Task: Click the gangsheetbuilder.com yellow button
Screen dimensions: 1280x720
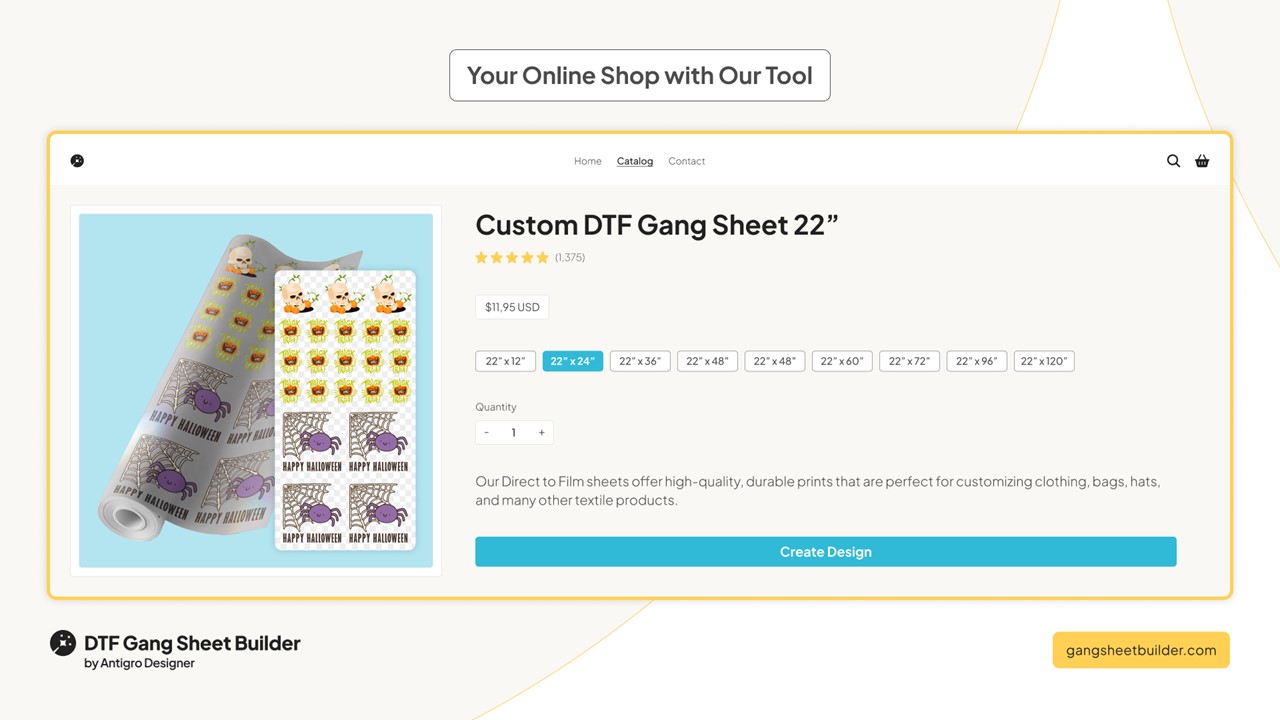Action: pyautogui.click(x=1141, y=650)
